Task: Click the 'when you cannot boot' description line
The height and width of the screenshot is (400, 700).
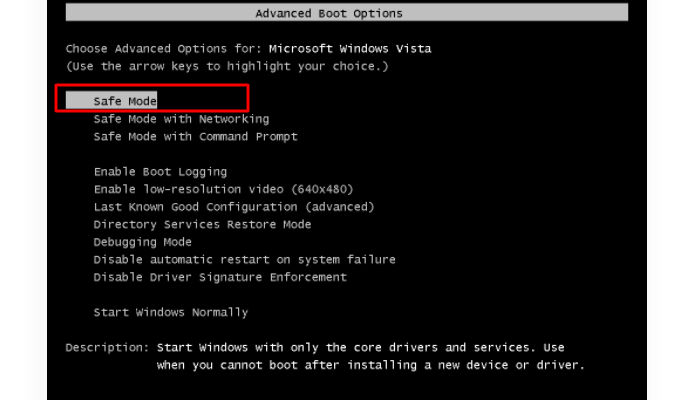Action: [x=370, y=365]
